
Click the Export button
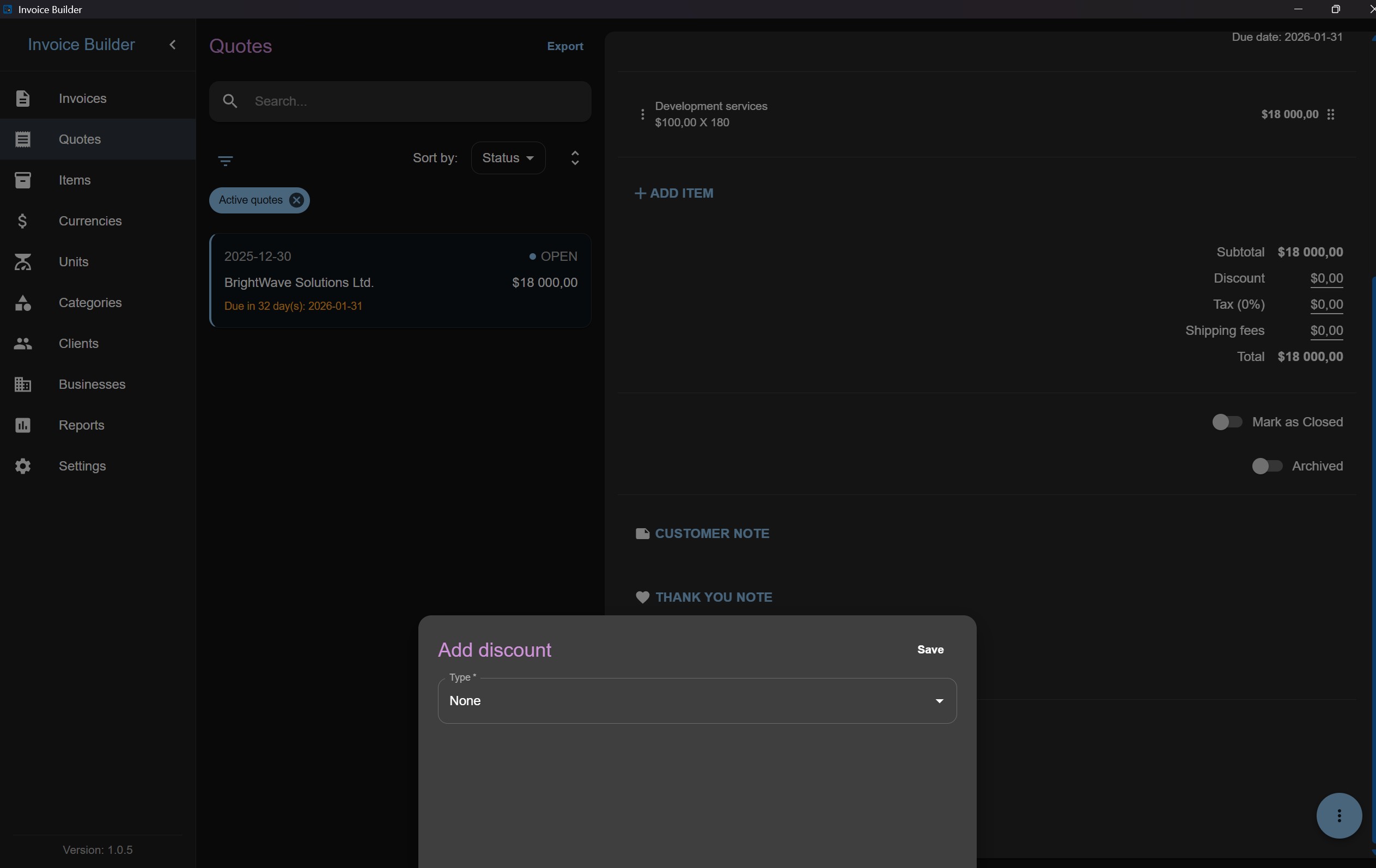click(x=564, y=46)
